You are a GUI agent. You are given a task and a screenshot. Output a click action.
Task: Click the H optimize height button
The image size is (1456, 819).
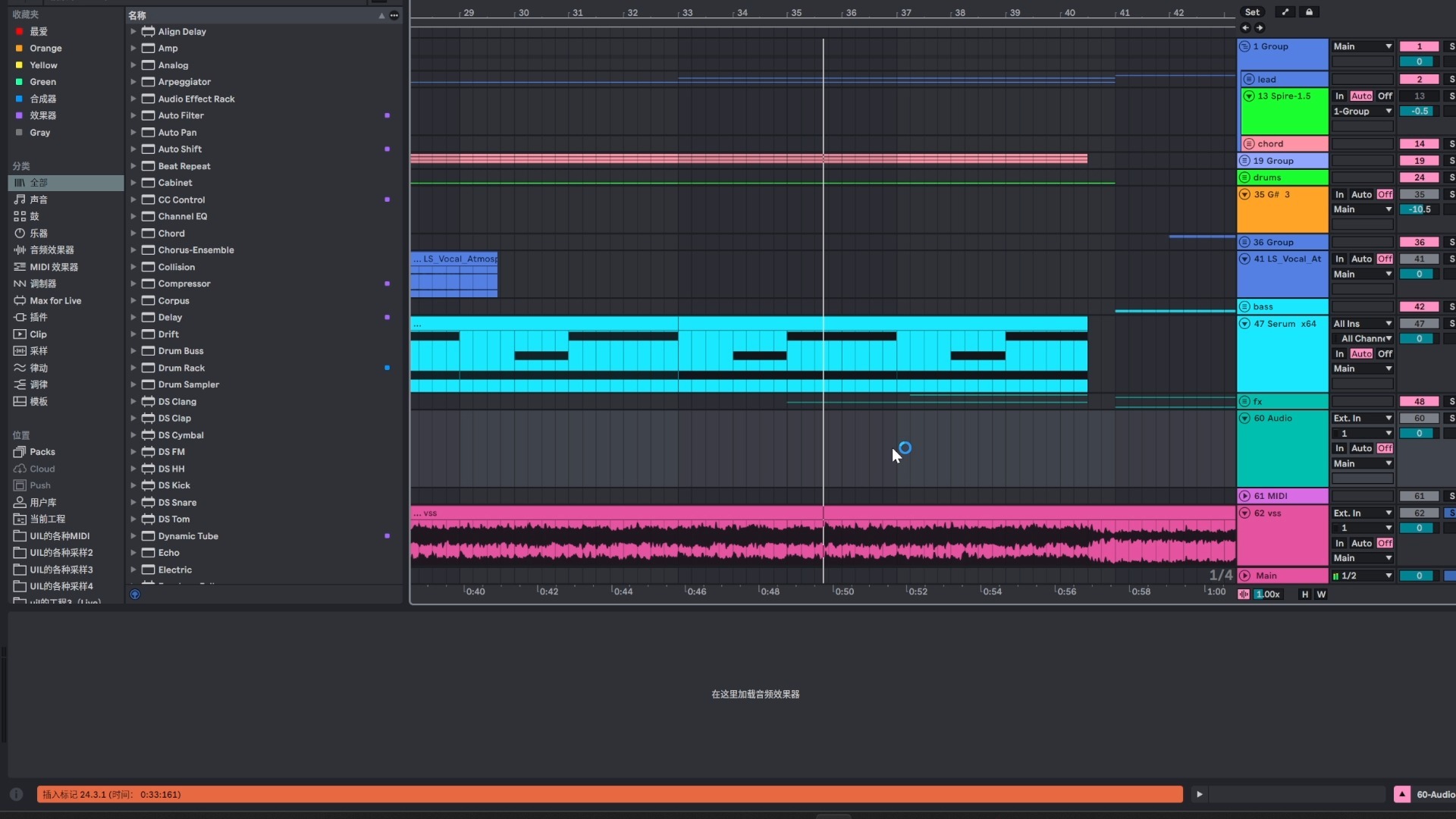tap(1305, 595)
